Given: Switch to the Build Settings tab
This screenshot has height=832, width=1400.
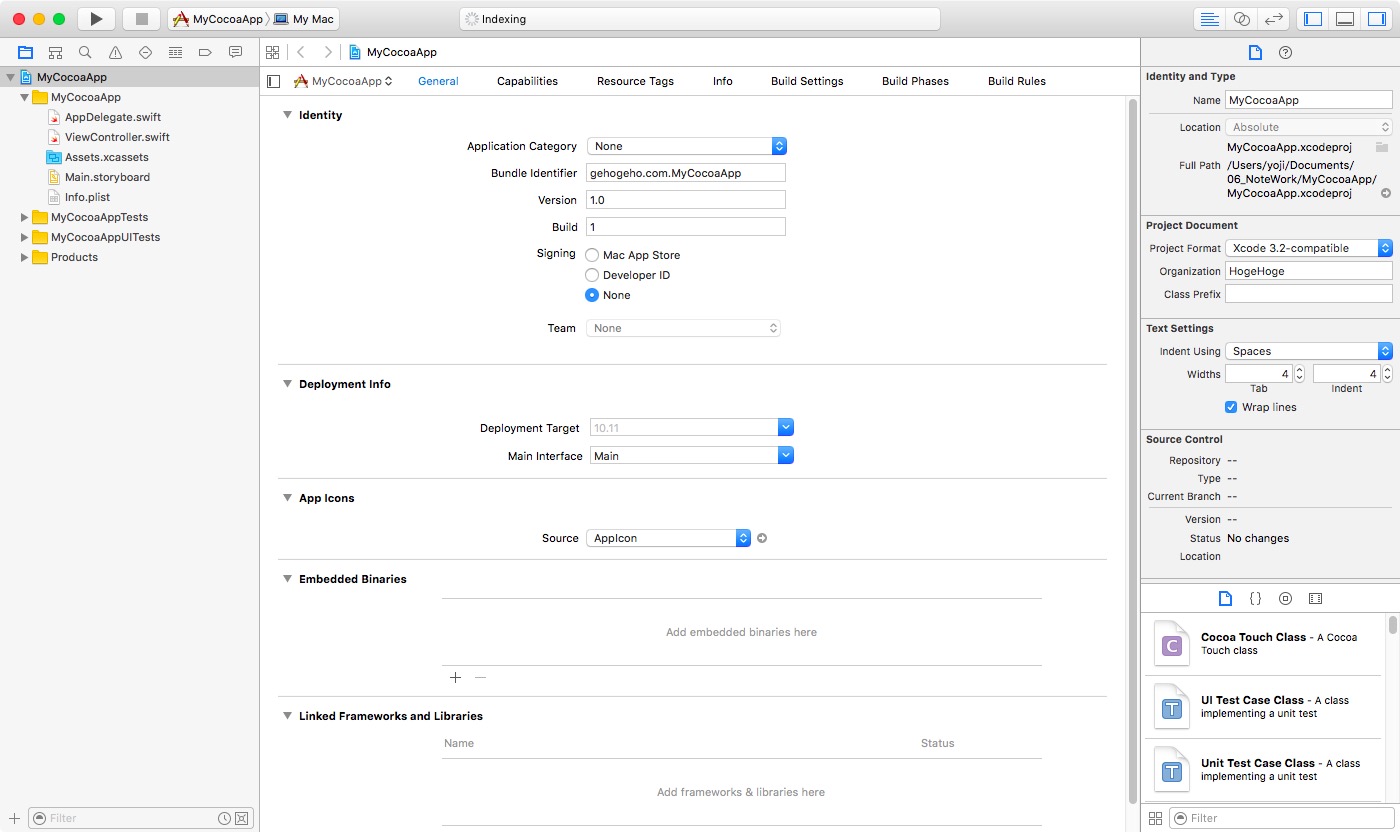Looking at the screenshot, I should [807, 81].
